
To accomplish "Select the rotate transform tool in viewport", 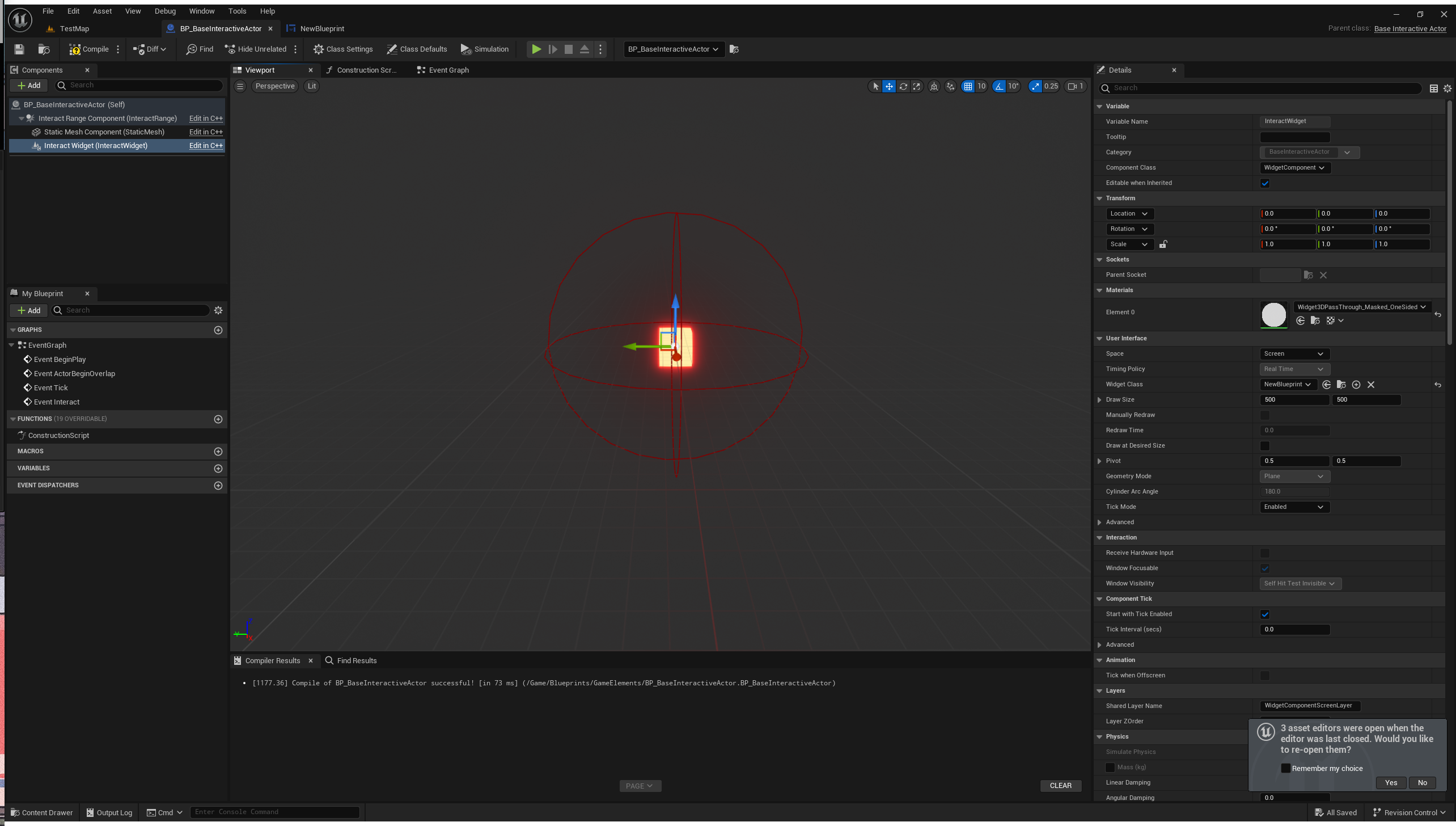I will (x=903, y=86).
